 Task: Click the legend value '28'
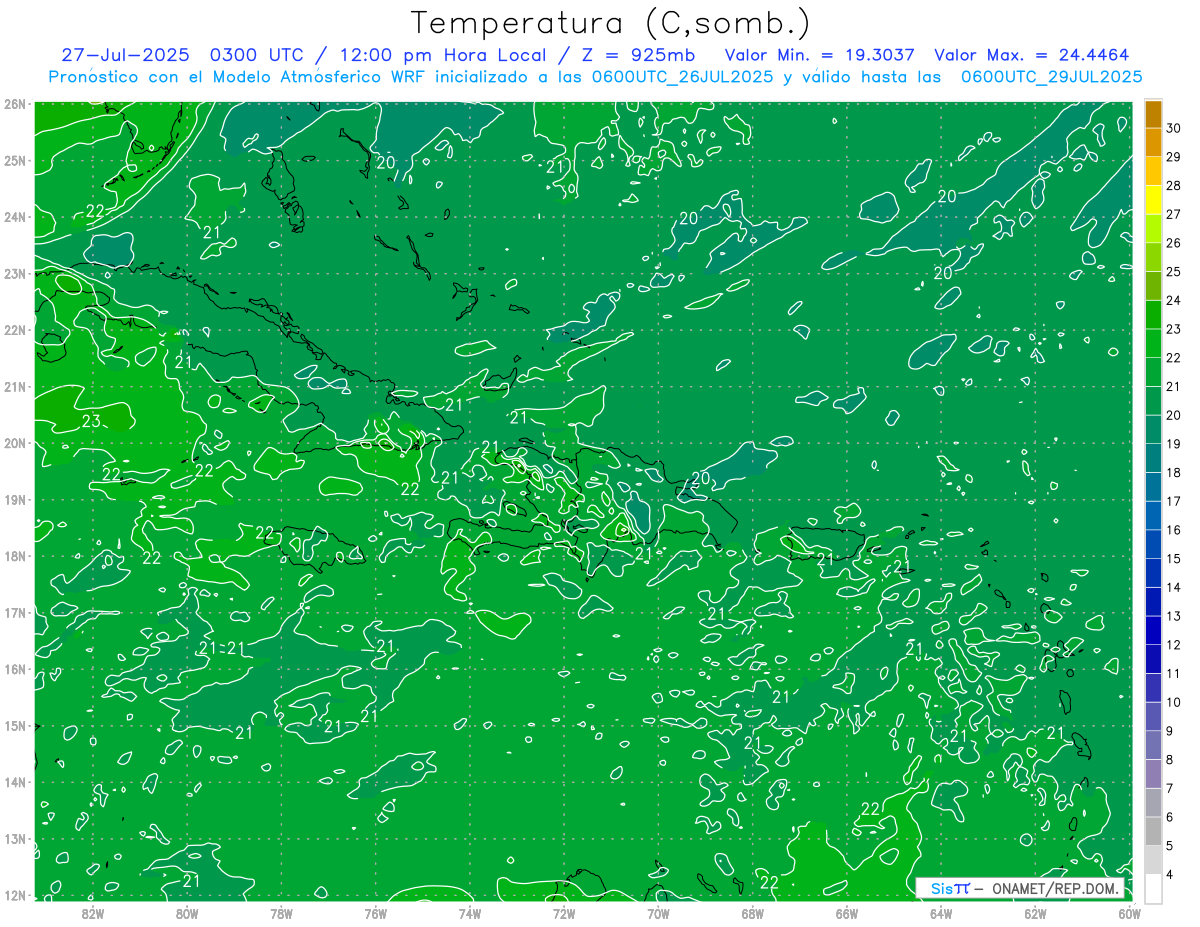[1173, 185]
